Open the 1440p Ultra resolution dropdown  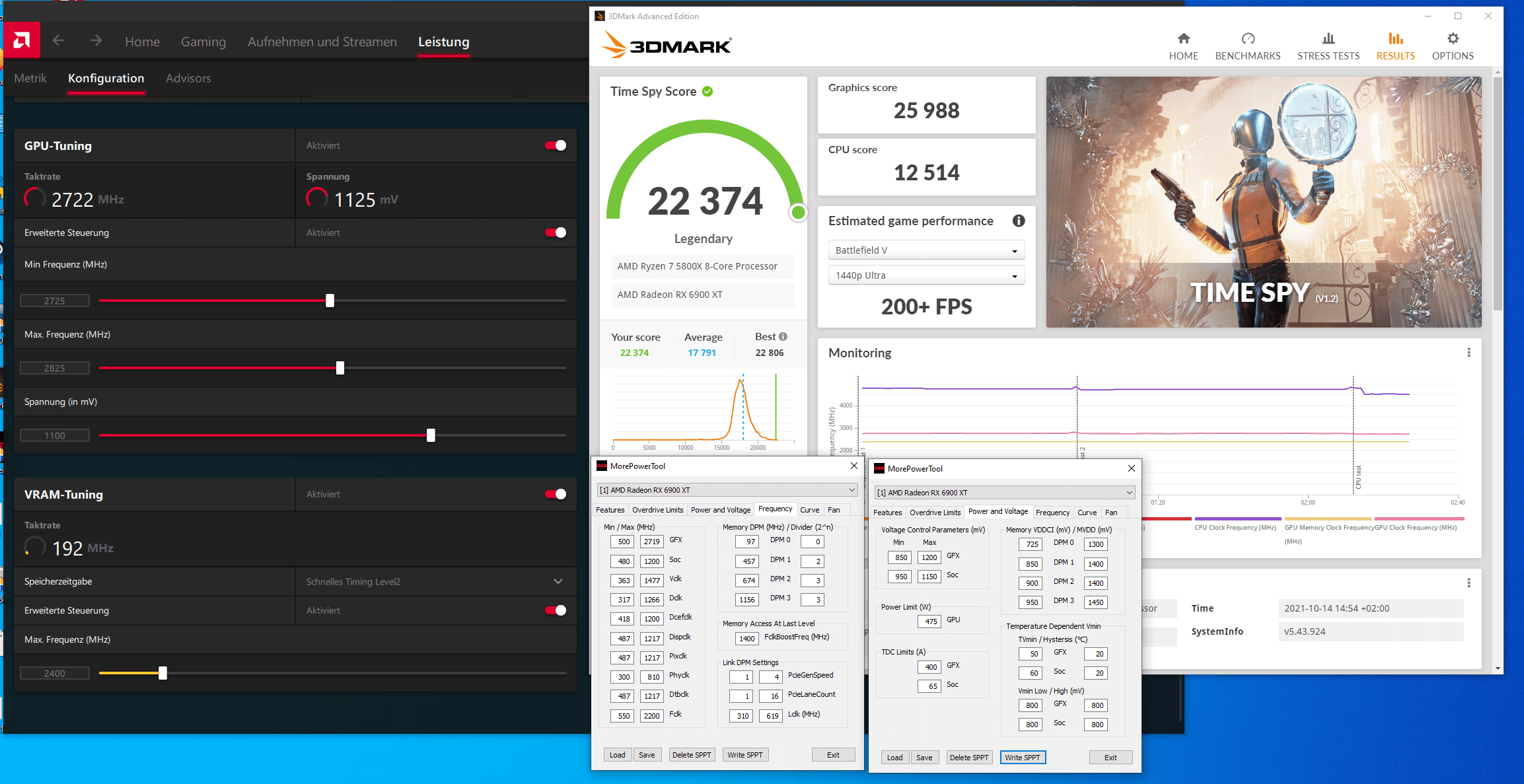click(926, 275)
